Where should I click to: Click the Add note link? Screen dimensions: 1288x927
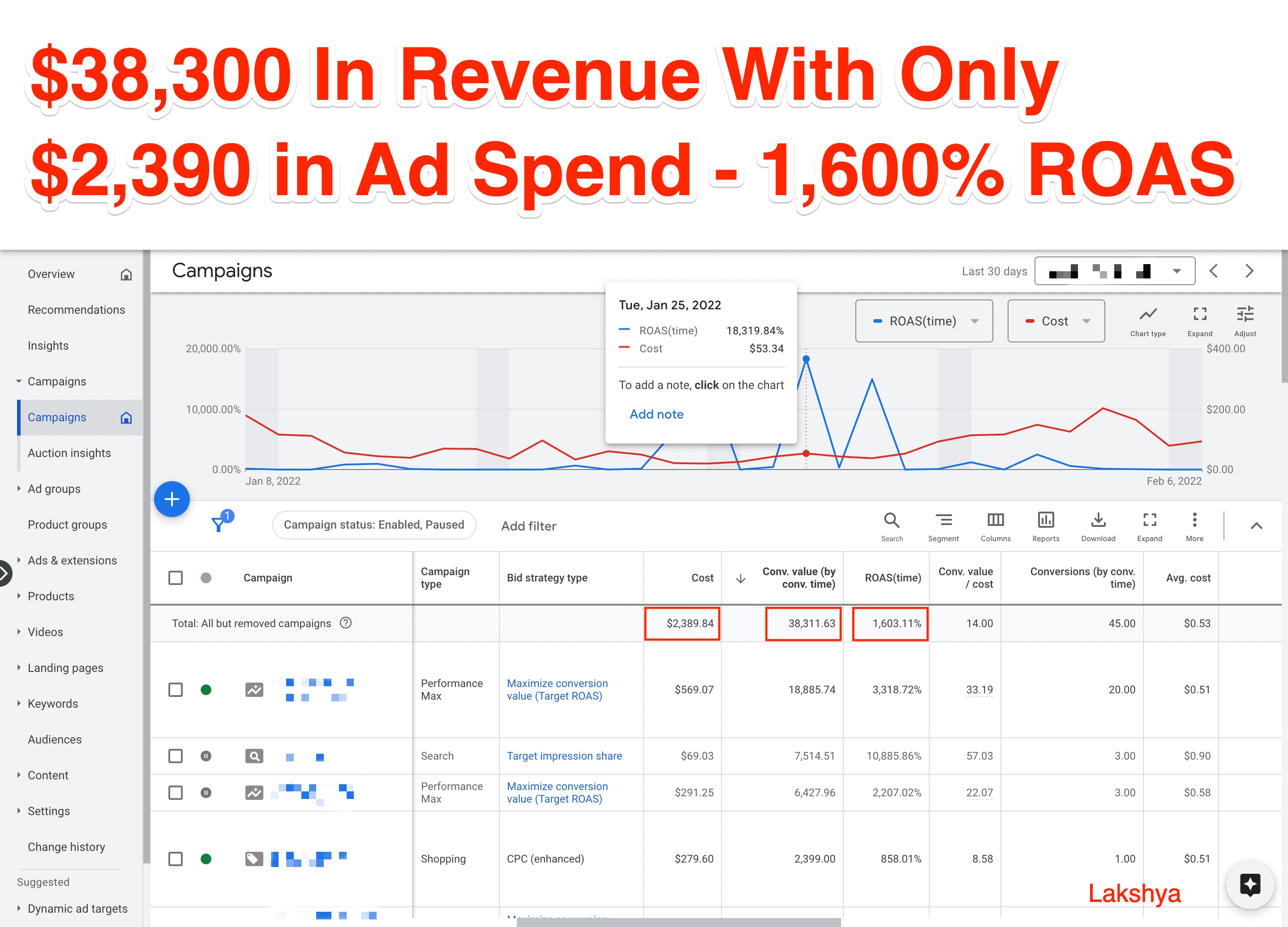click(657, 414)
